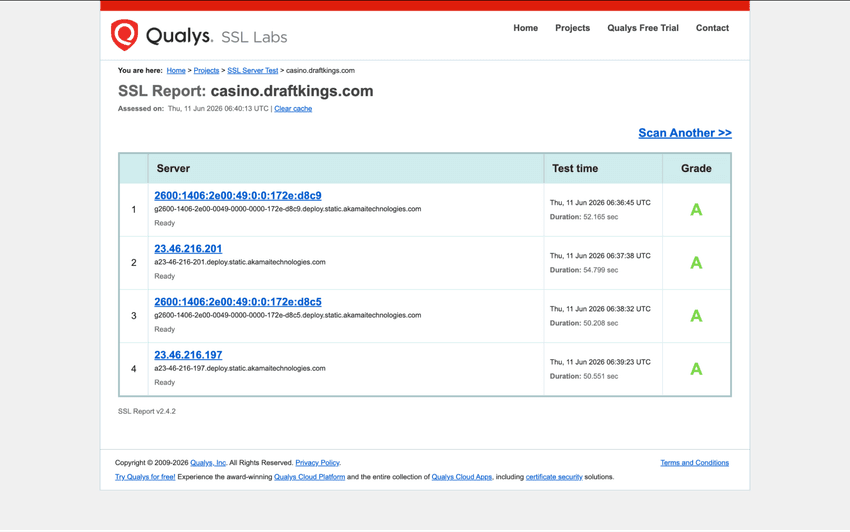850x532 pixels.
Task: Click test time Thu, 11 Jun 2026 06:37:38 UTC
Action: click(600, 256)
